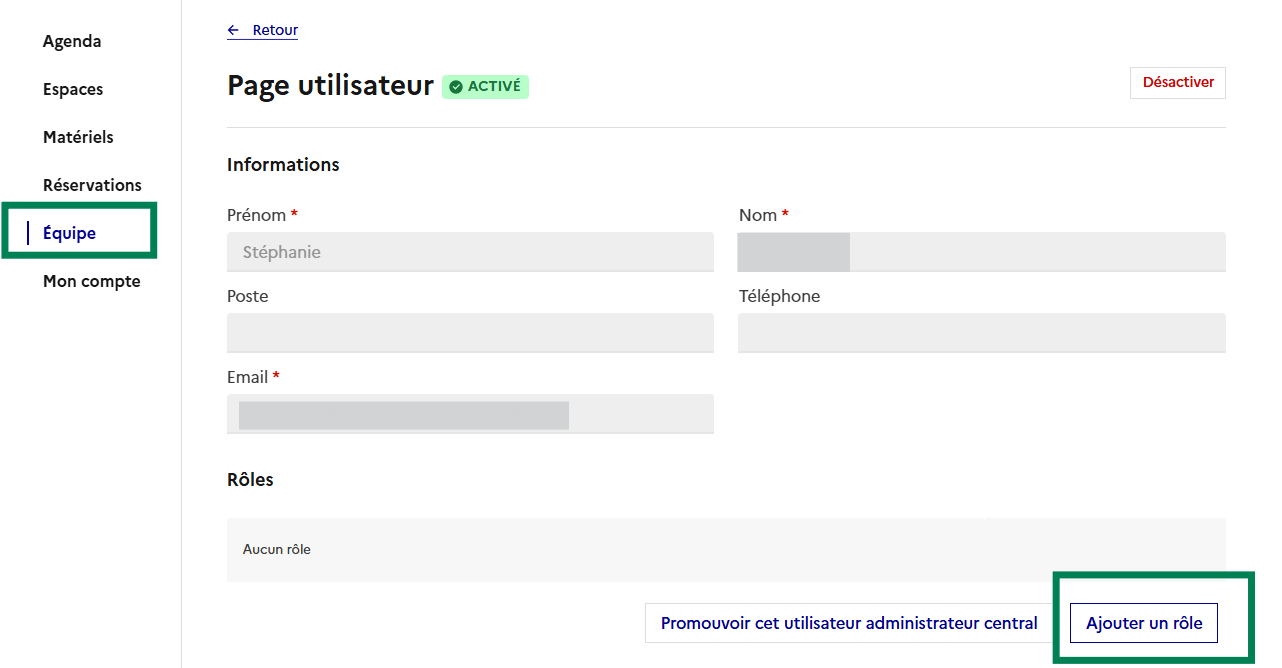Click the Prénom field containing Stéphanie
Viewport: 1282px width, 668px height.
tap(470, 252)
